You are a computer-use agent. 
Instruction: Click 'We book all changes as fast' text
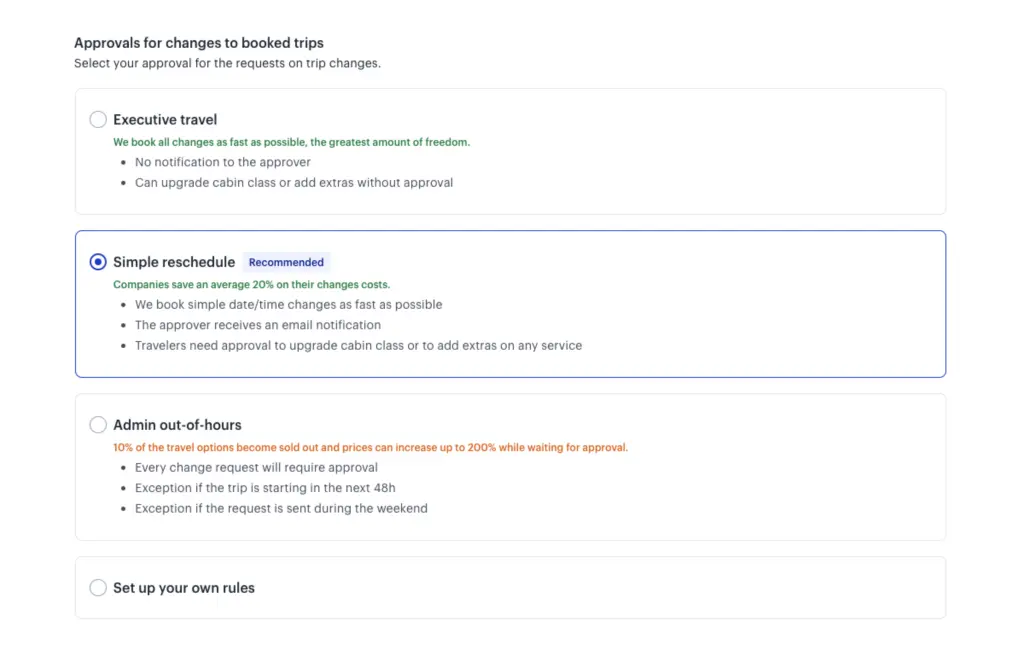coord(291,142)
